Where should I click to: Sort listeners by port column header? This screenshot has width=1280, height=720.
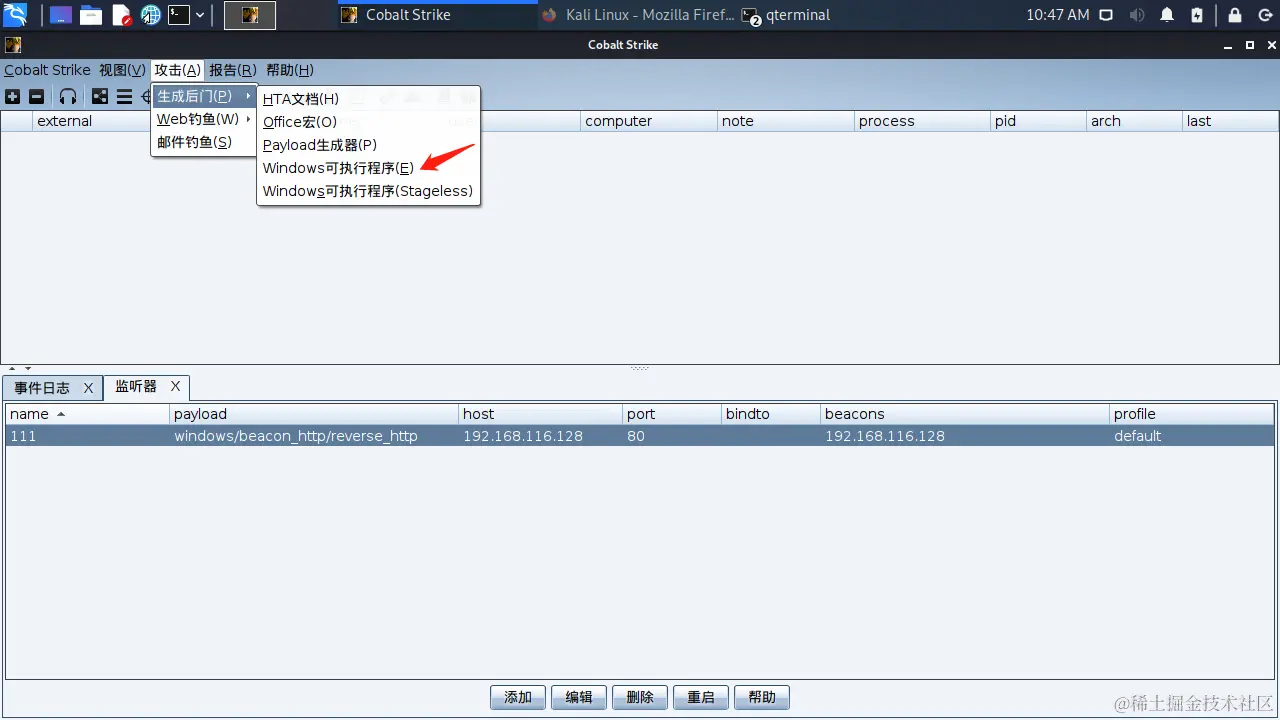click(x=670, y=414)
